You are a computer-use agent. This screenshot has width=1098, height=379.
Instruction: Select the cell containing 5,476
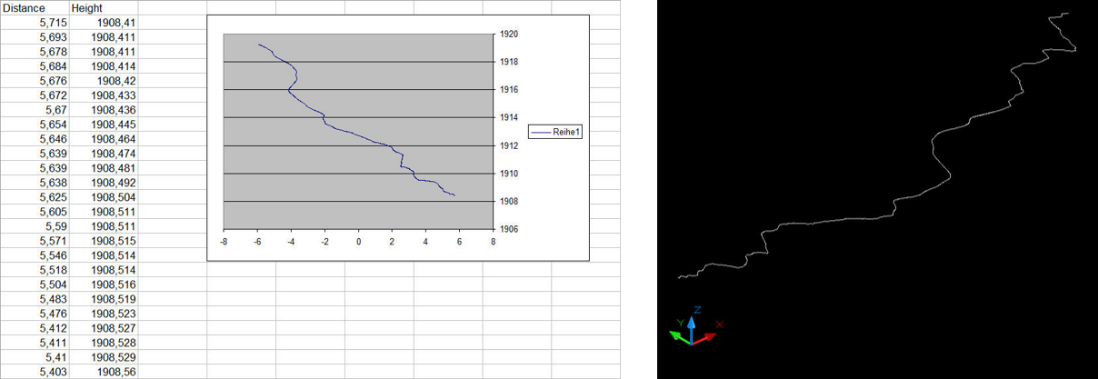35,313
